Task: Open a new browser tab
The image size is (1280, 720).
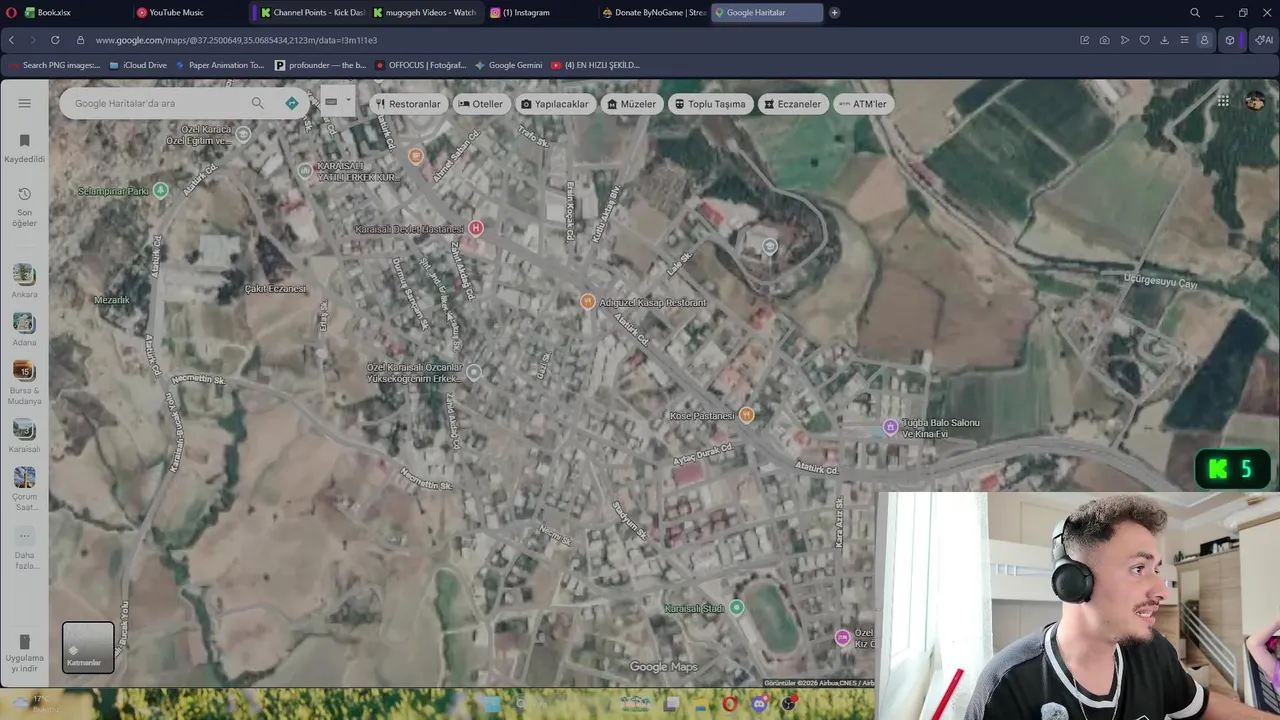Action: click(834, 13)
